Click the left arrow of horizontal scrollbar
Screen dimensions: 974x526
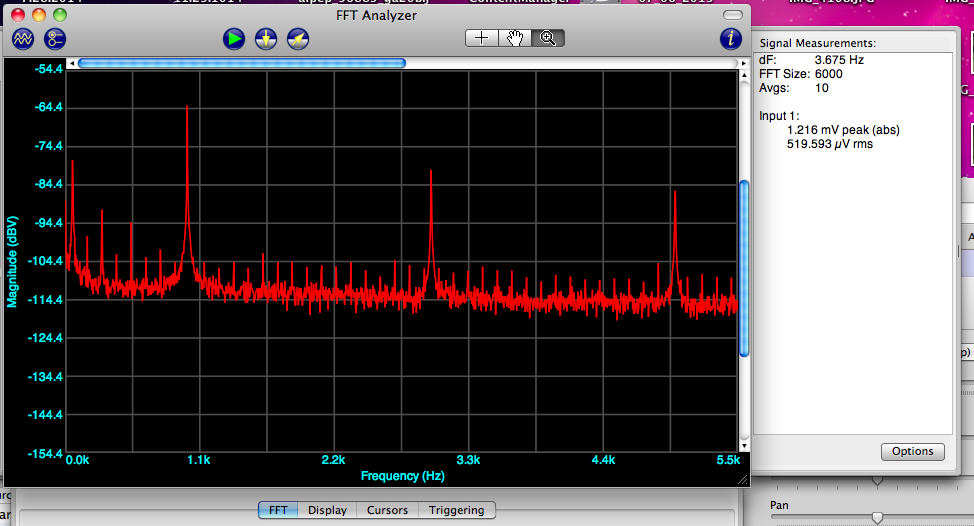coord(72,63)
